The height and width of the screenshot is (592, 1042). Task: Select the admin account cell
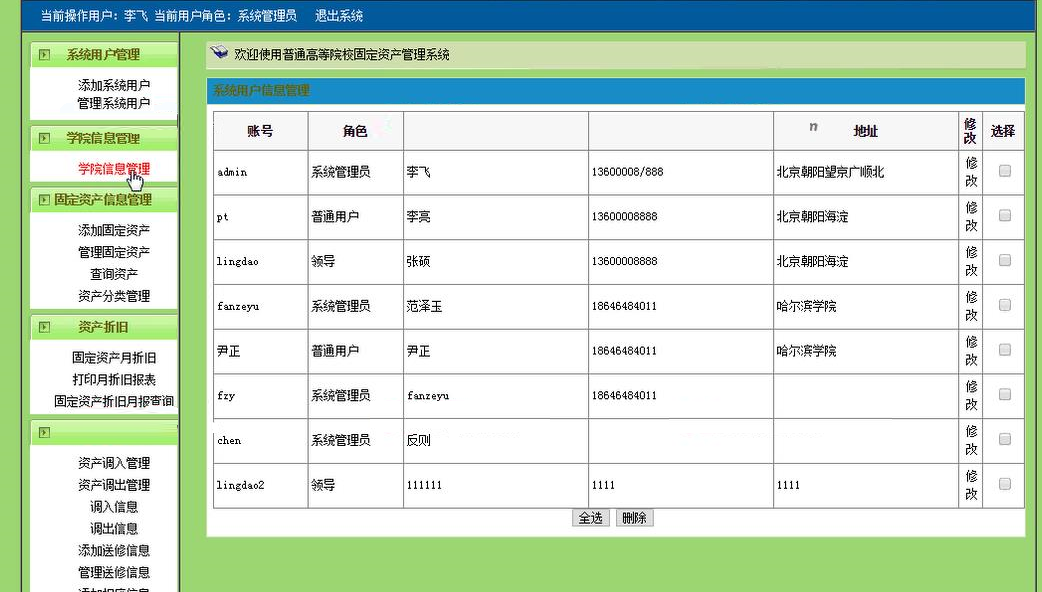(260, 172)
